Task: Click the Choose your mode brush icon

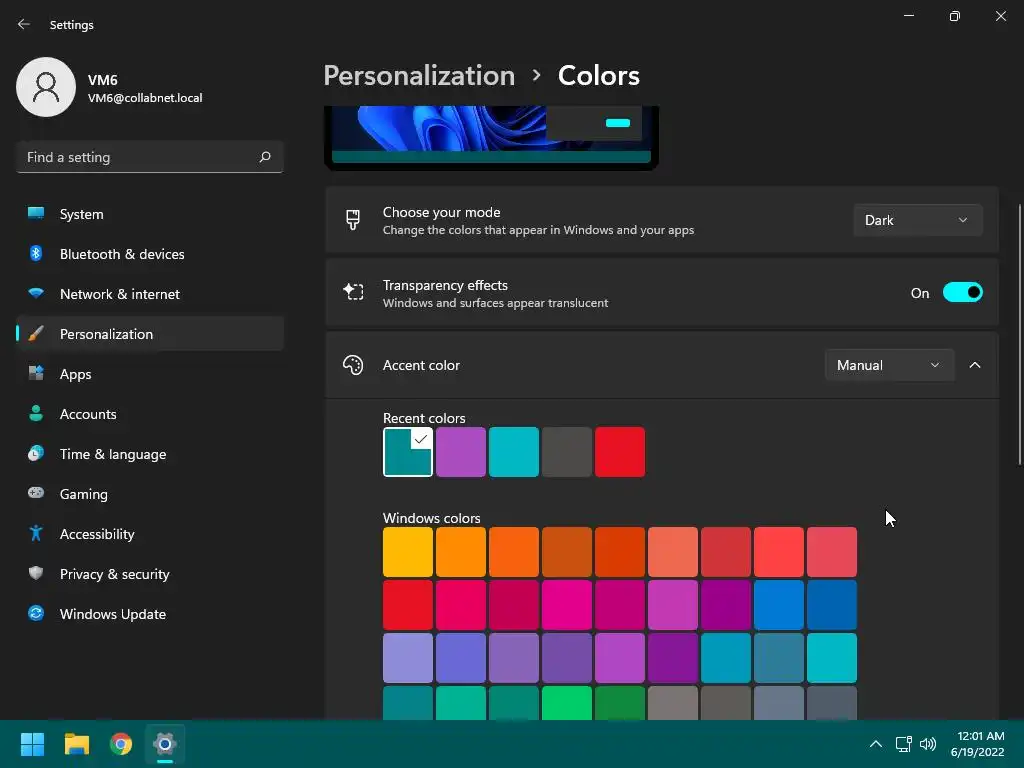Action: pos(353,220)
